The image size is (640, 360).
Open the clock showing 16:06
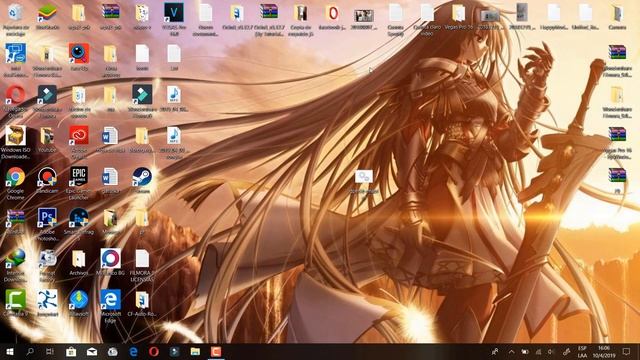pyautogui.click(x=604, y=351)
